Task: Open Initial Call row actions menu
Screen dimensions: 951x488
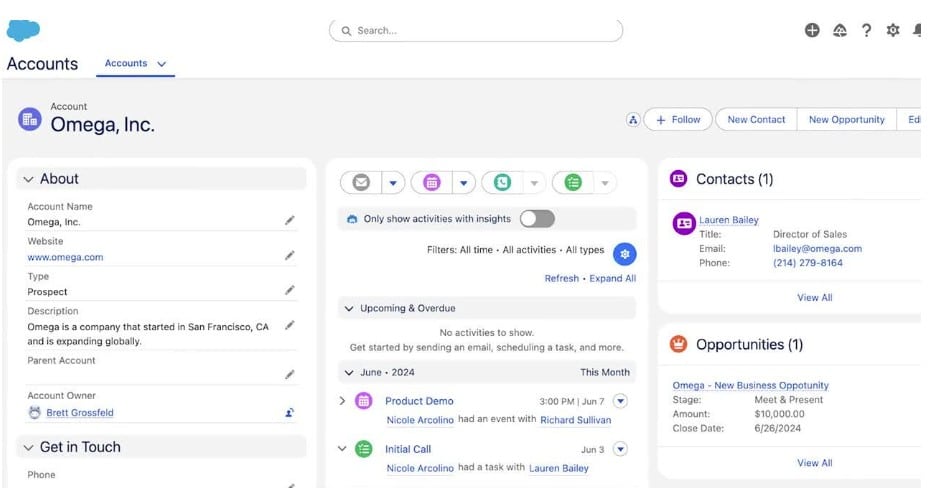Action: tap(620, 449)
